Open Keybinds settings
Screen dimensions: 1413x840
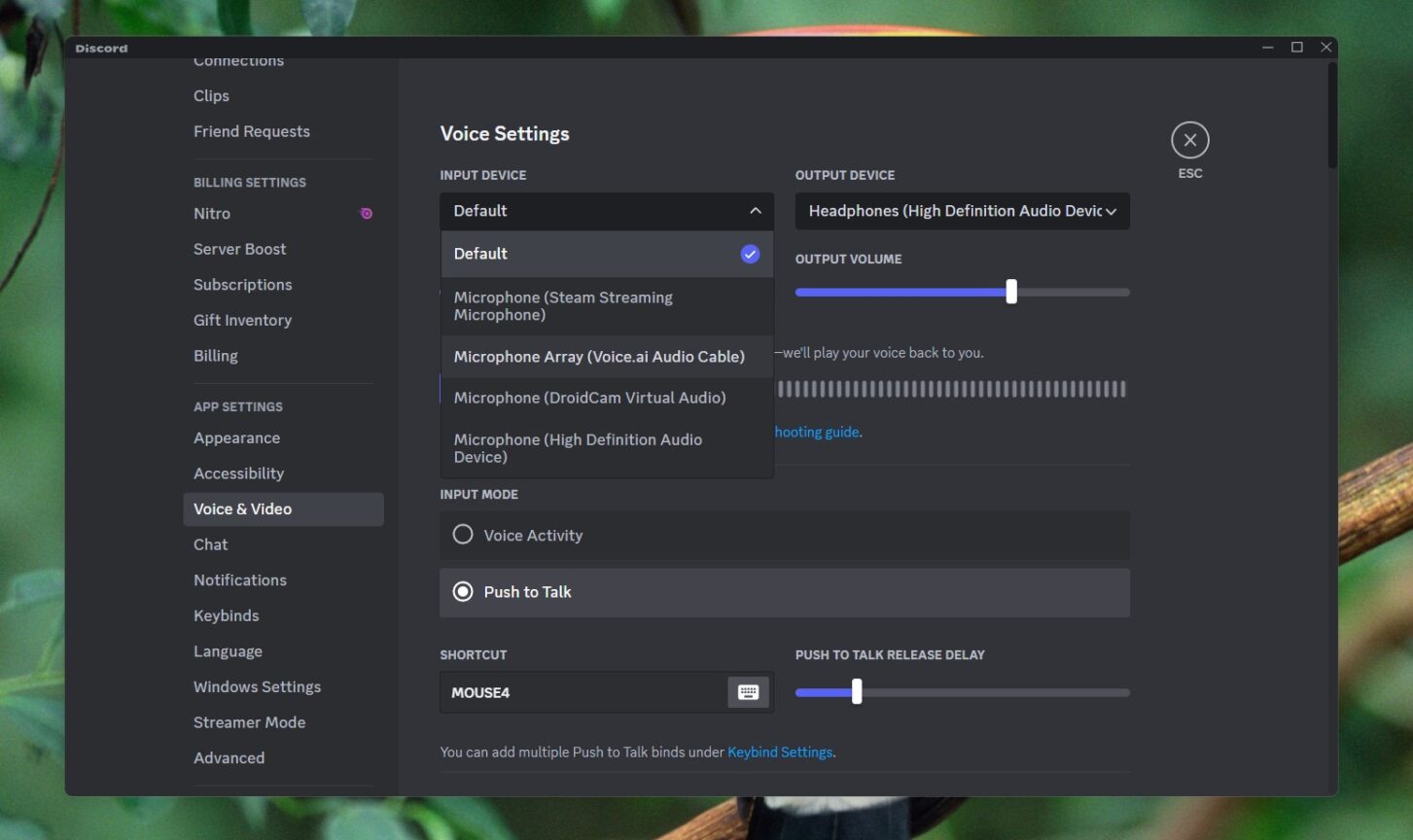[x=226, y=615]
